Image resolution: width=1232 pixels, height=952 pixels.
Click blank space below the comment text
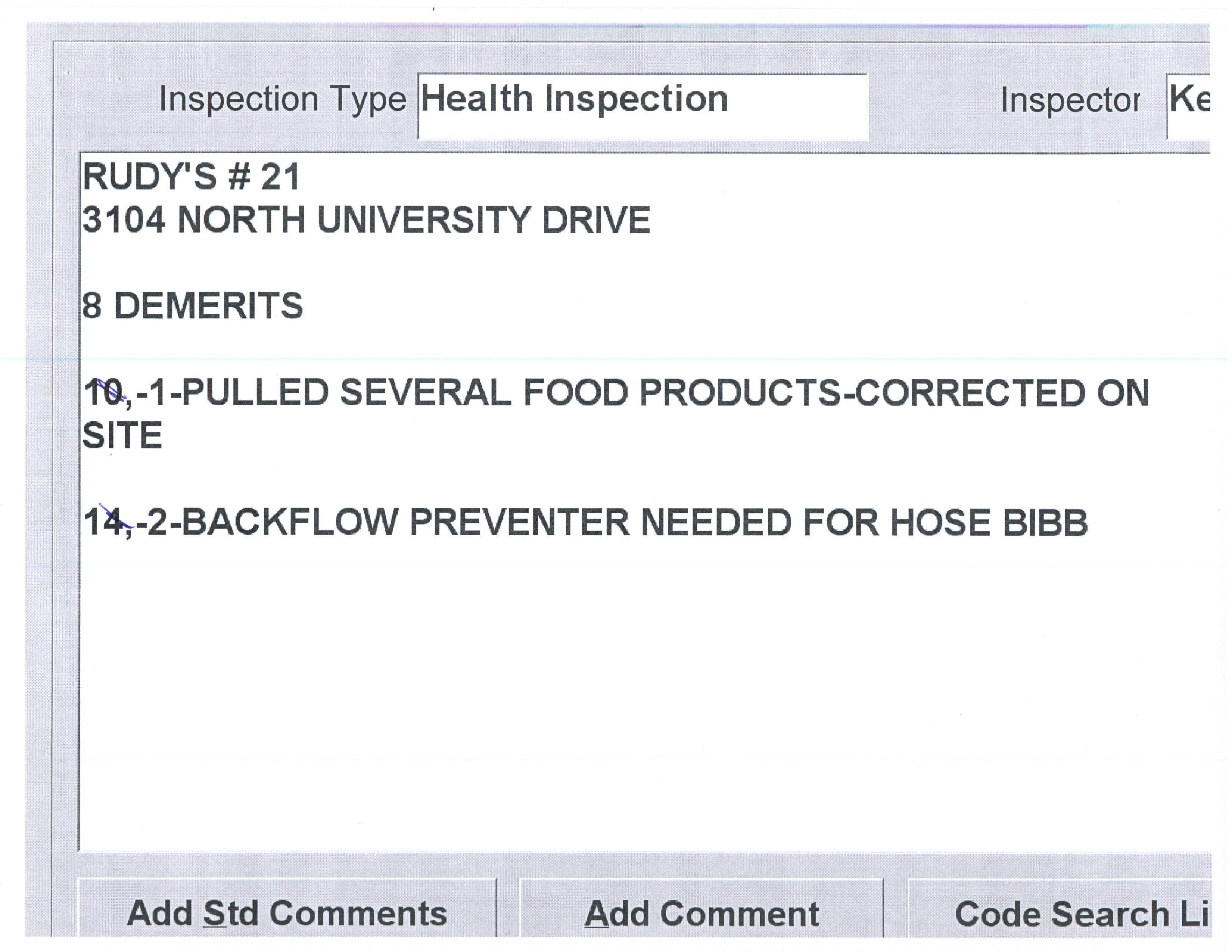620,705
